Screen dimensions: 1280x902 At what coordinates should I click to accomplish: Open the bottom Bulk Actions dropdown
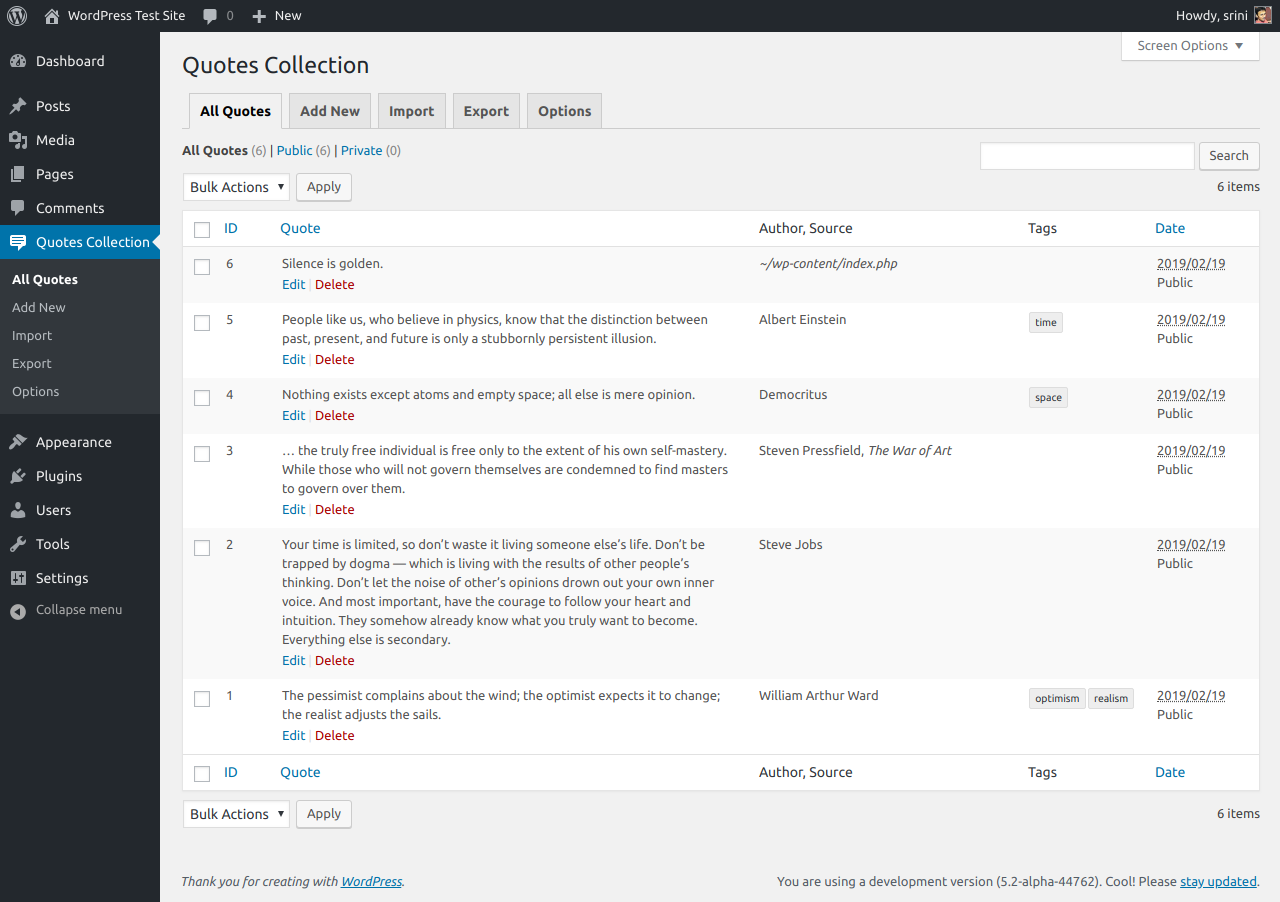point(236,814)
